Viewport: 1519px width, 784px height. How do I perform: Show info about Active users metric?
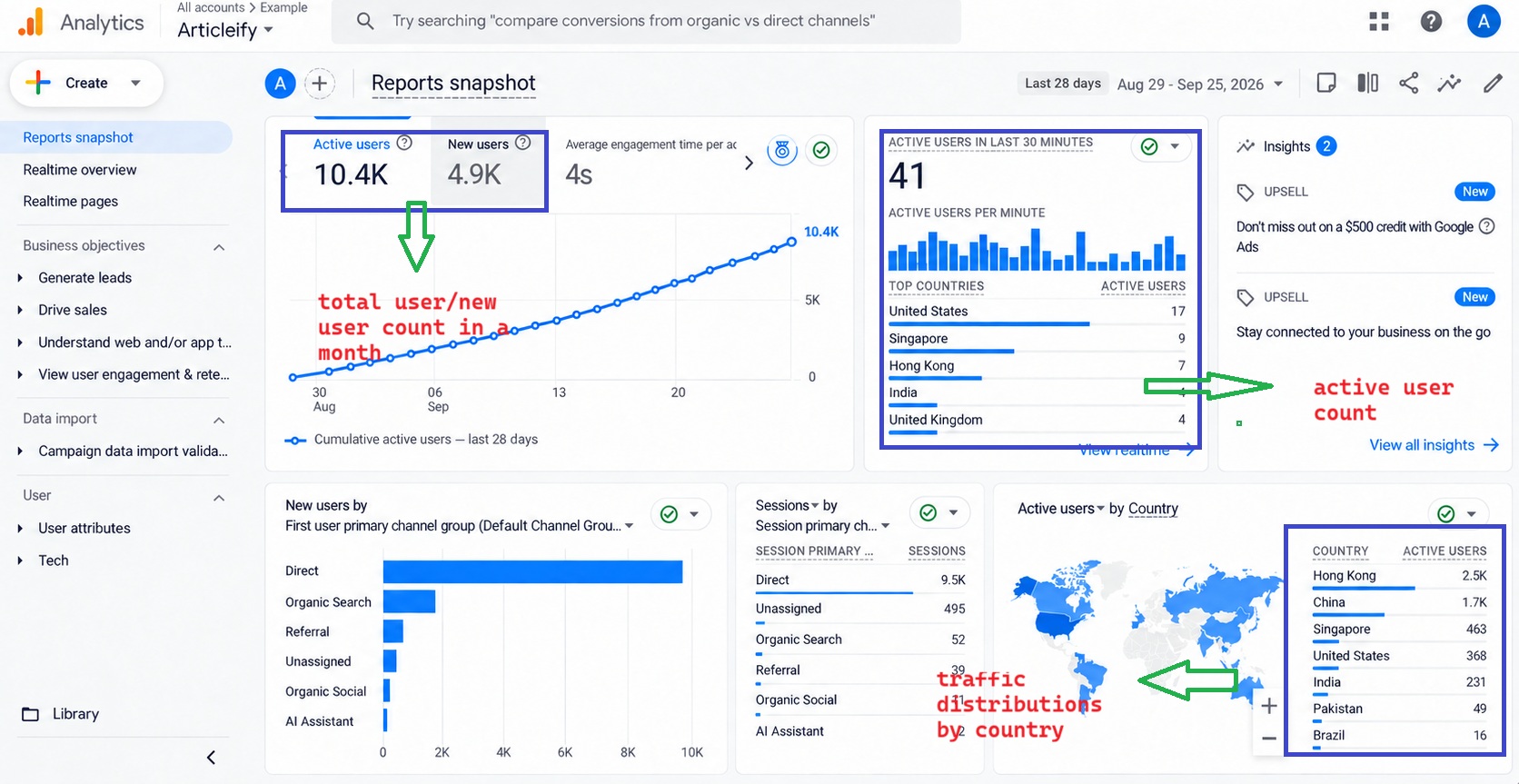pyautogui.click(x=405, y=143)
